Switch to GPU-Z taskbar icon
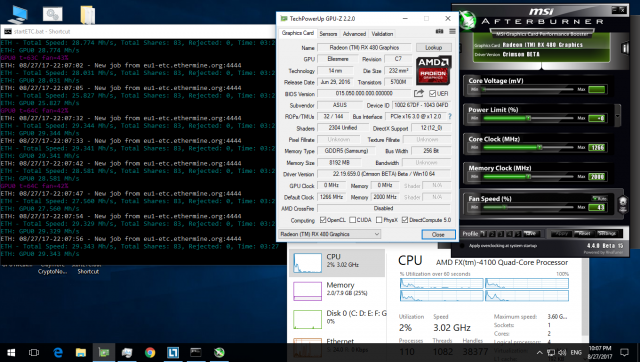Viewport: 640px width, 362px height. coord(104,352)
